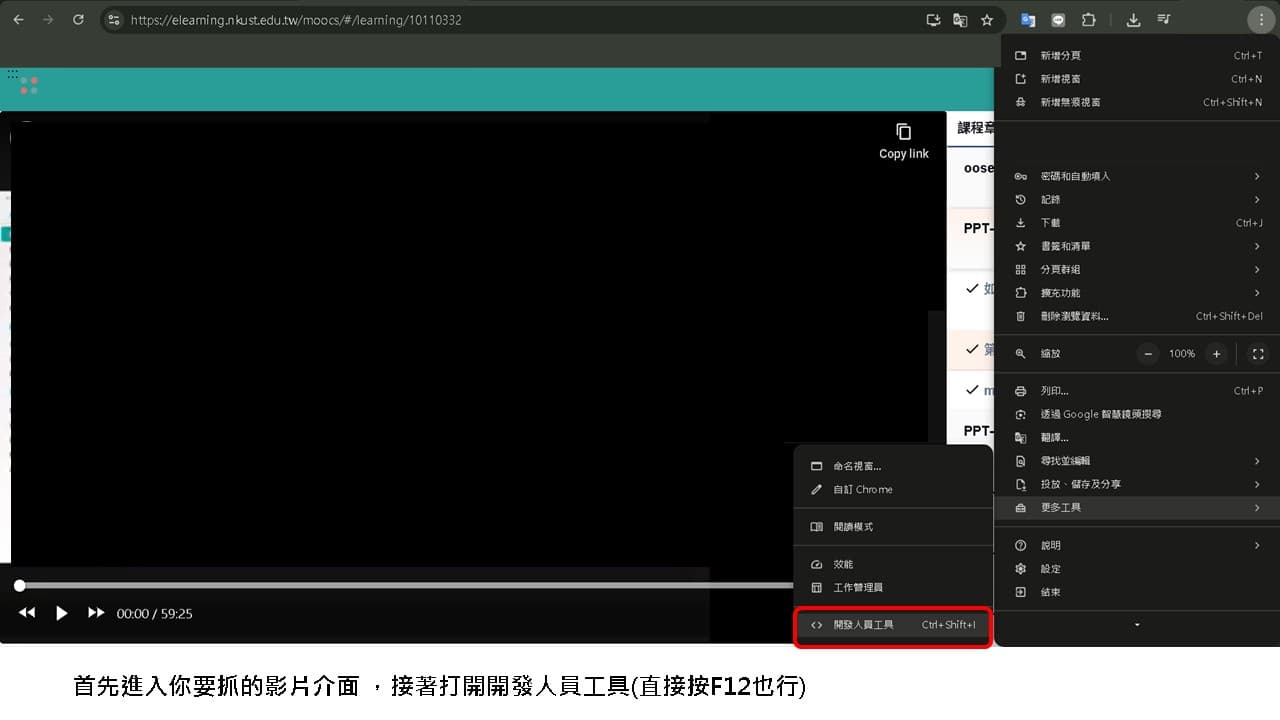Click the 00:00 / 59:25 time display

pos(155,614)
